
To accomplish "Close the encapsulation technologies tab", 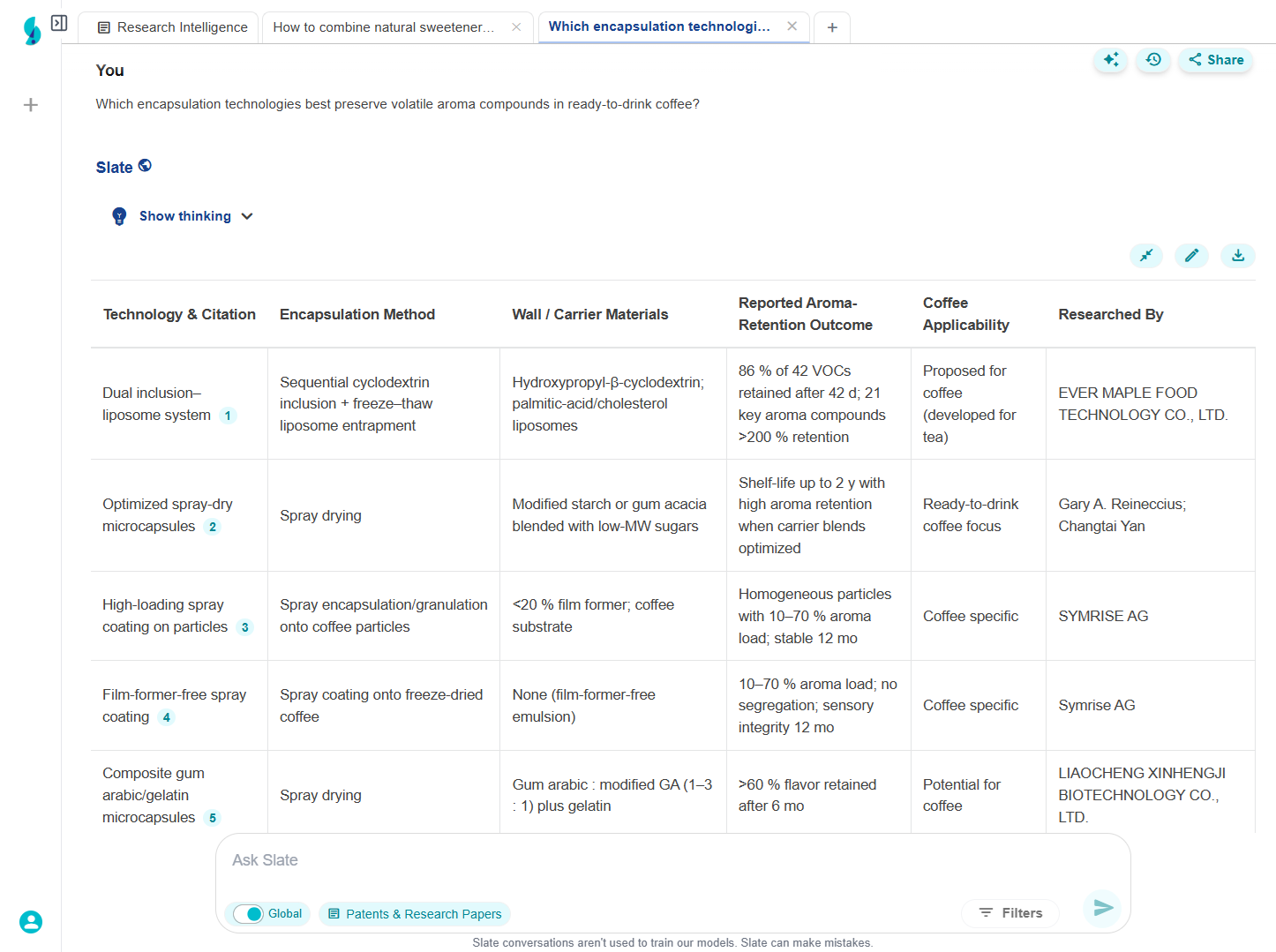I will [792, 26].
